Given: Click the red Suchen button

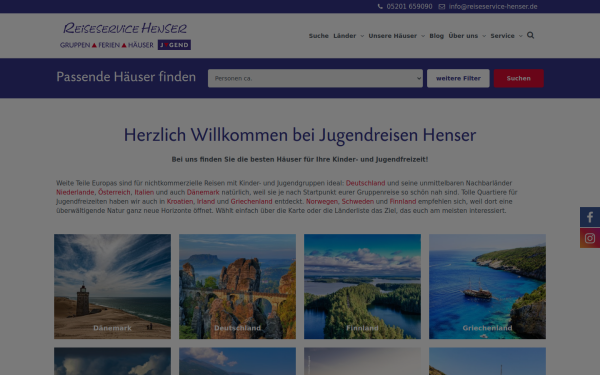Looking at the screenshot, I should pyautogui.click(x=518, y=78).
